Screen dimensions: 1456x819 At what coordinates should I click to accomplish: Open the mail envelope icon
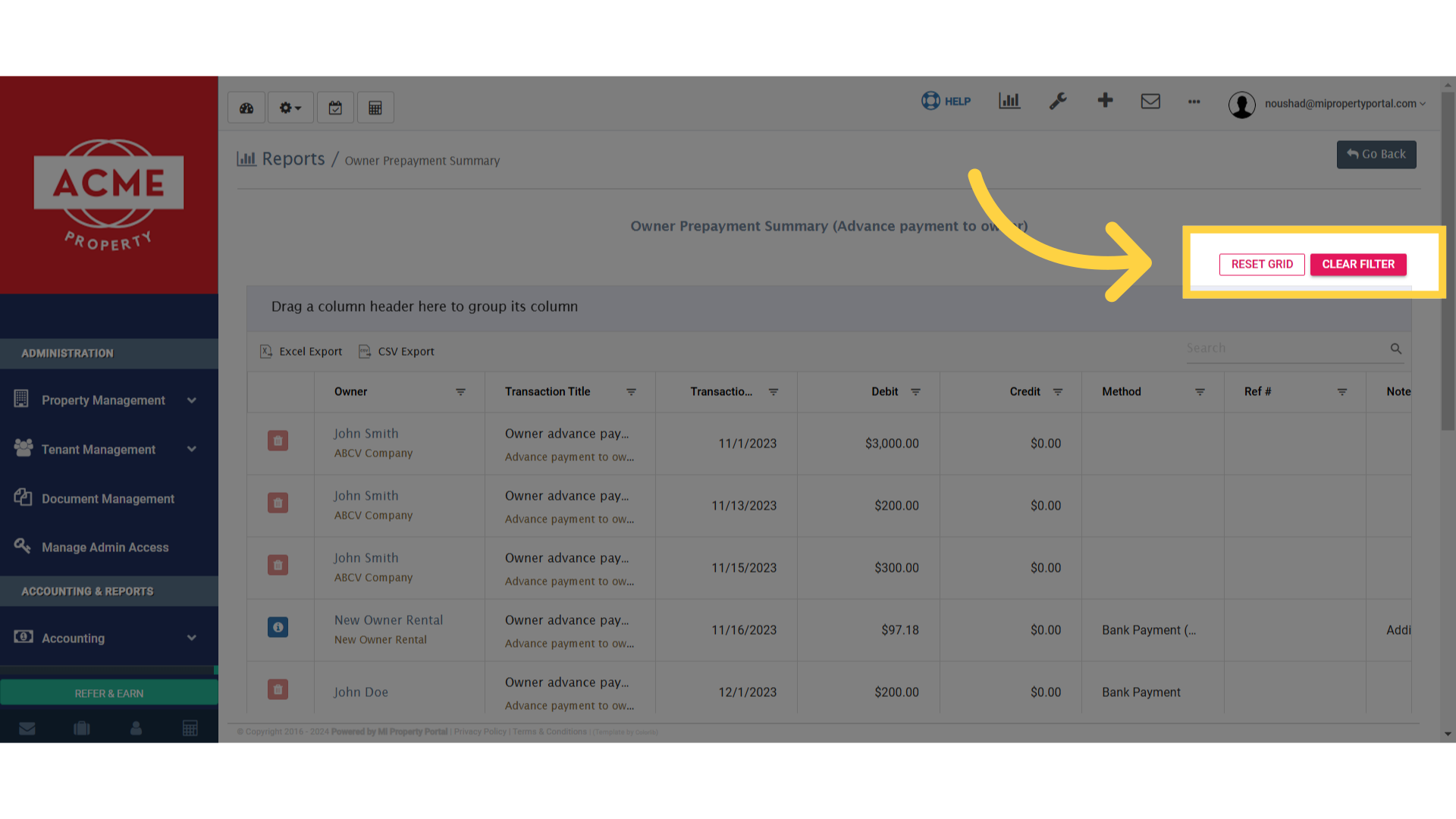[1150, 101]
